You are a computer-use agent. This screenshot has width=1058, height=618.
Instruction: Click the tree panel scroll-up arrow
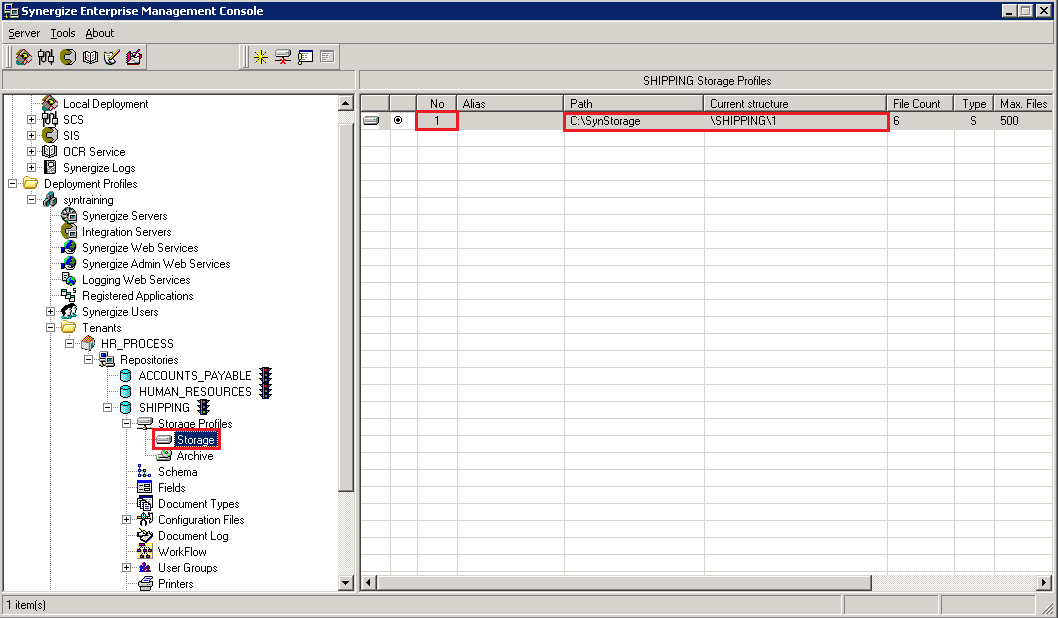coord(345,103)
